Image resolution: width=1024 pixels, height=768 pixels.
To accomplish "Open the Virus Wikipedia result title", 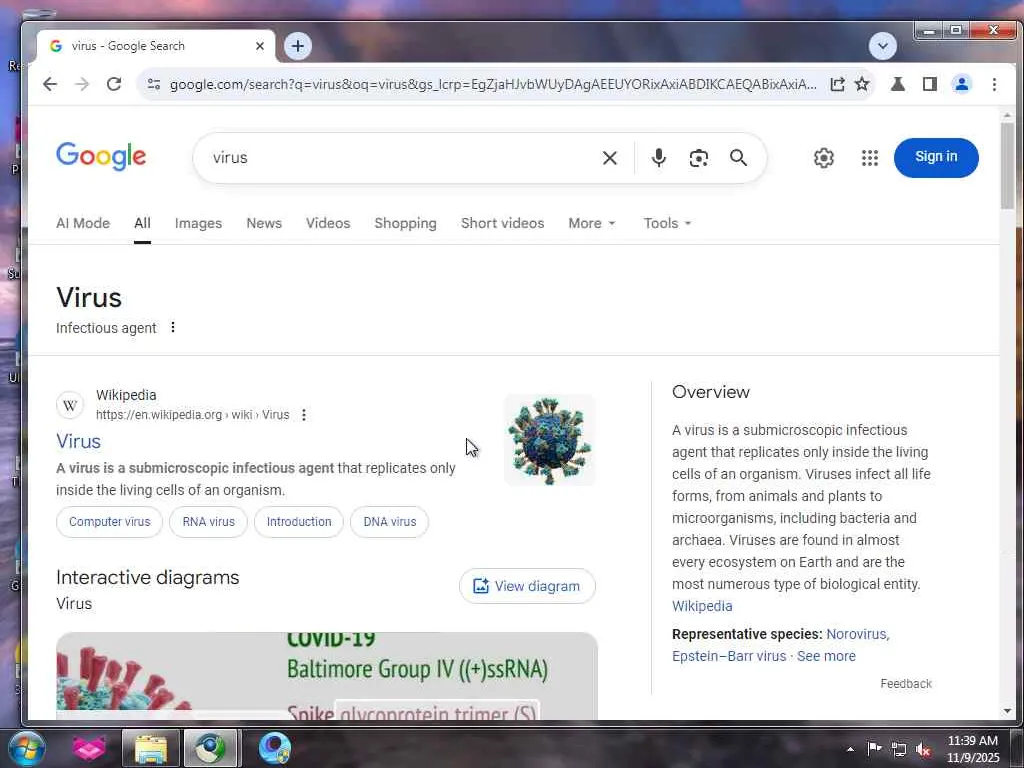I will [78, 441].
